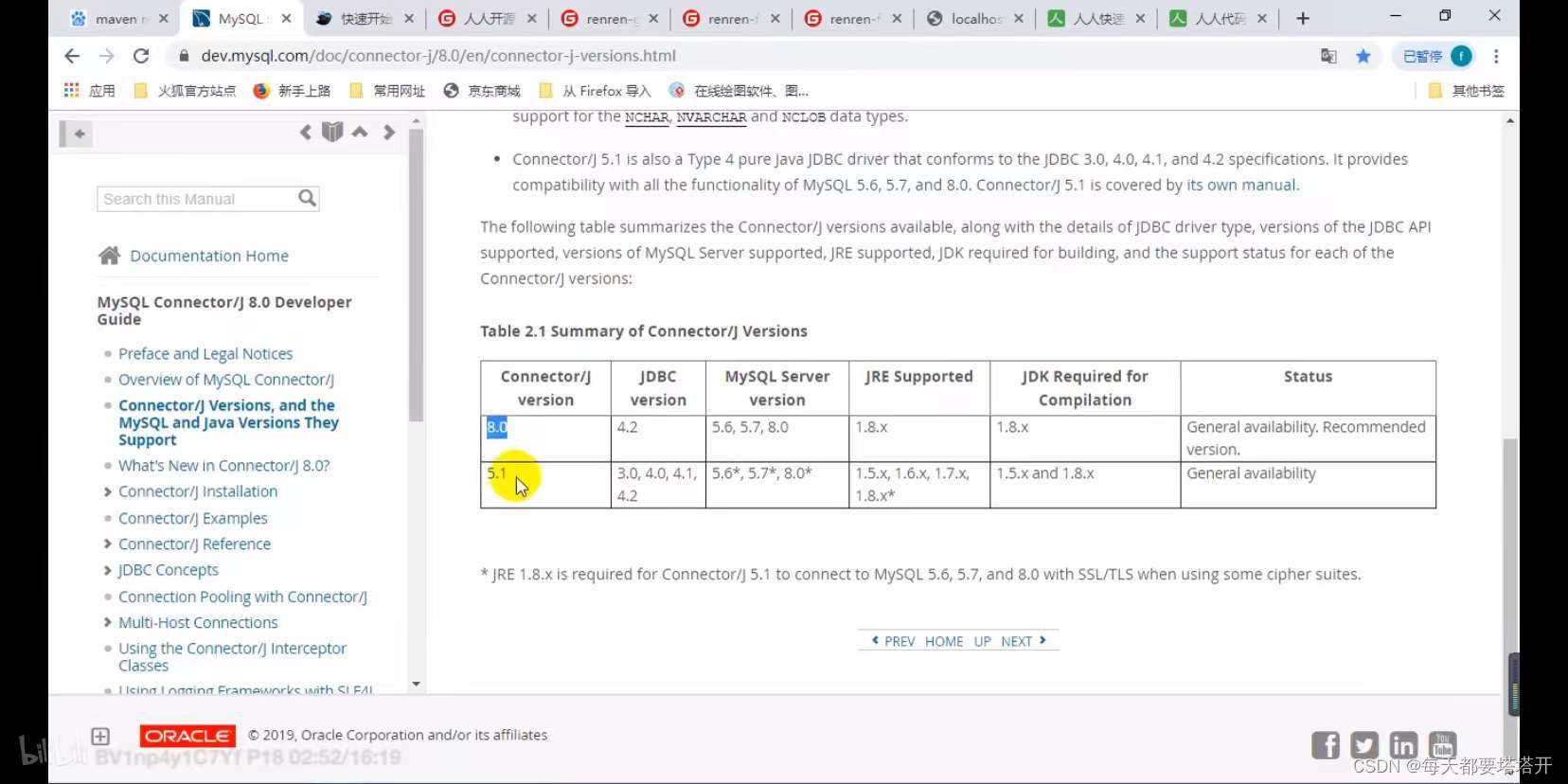Go up one level in the manual
1568x784 pixels.
360,132
